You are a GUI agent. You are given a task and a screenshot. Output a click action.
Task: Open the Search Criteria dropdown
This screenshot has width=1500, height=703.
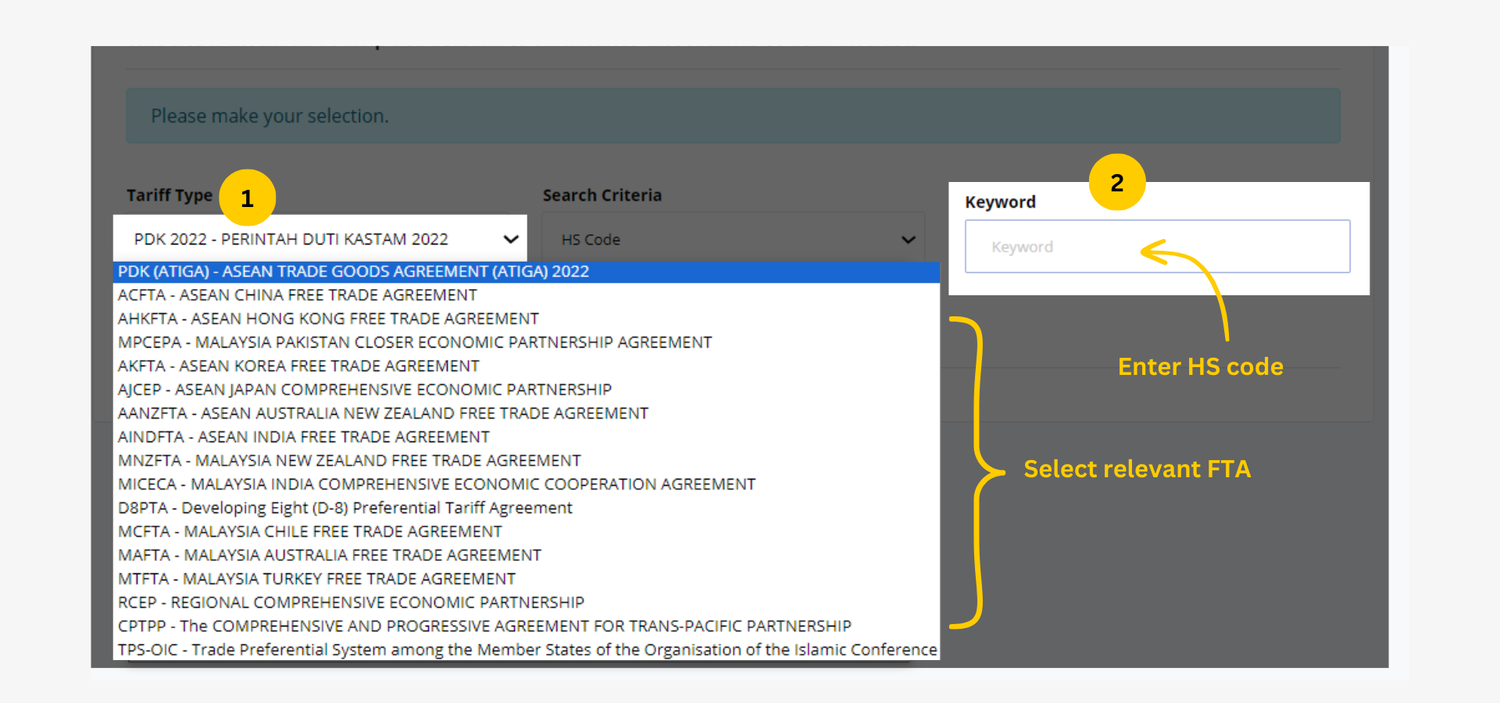pos(733,239)
